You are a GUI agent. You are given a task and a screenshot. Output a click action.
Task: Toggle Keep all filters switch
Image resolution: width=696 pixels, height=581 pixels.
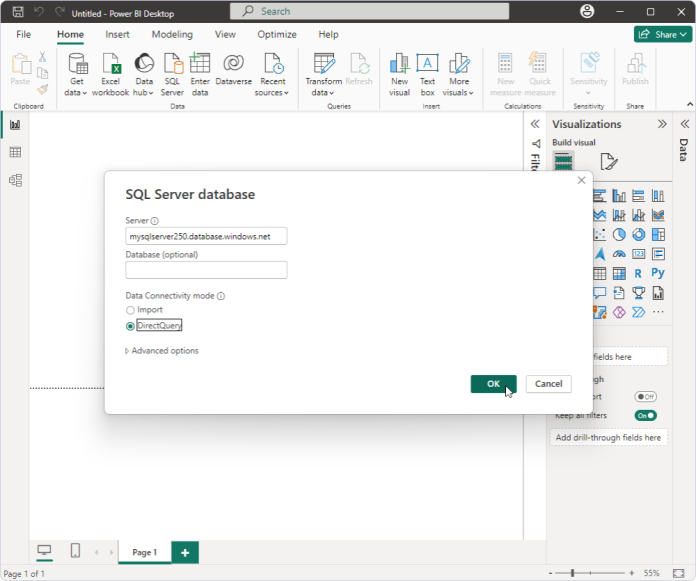645,415
